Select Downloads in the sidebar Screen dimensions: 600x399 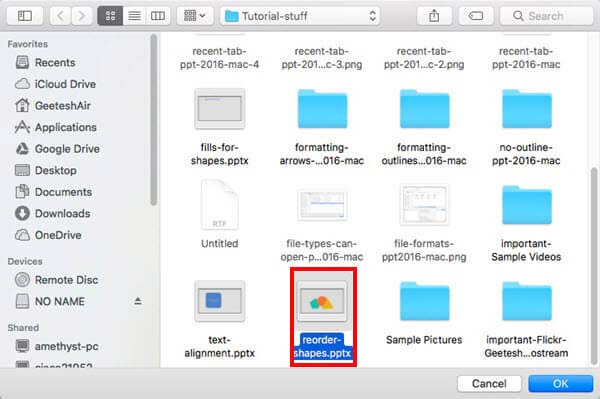(53, 213)
